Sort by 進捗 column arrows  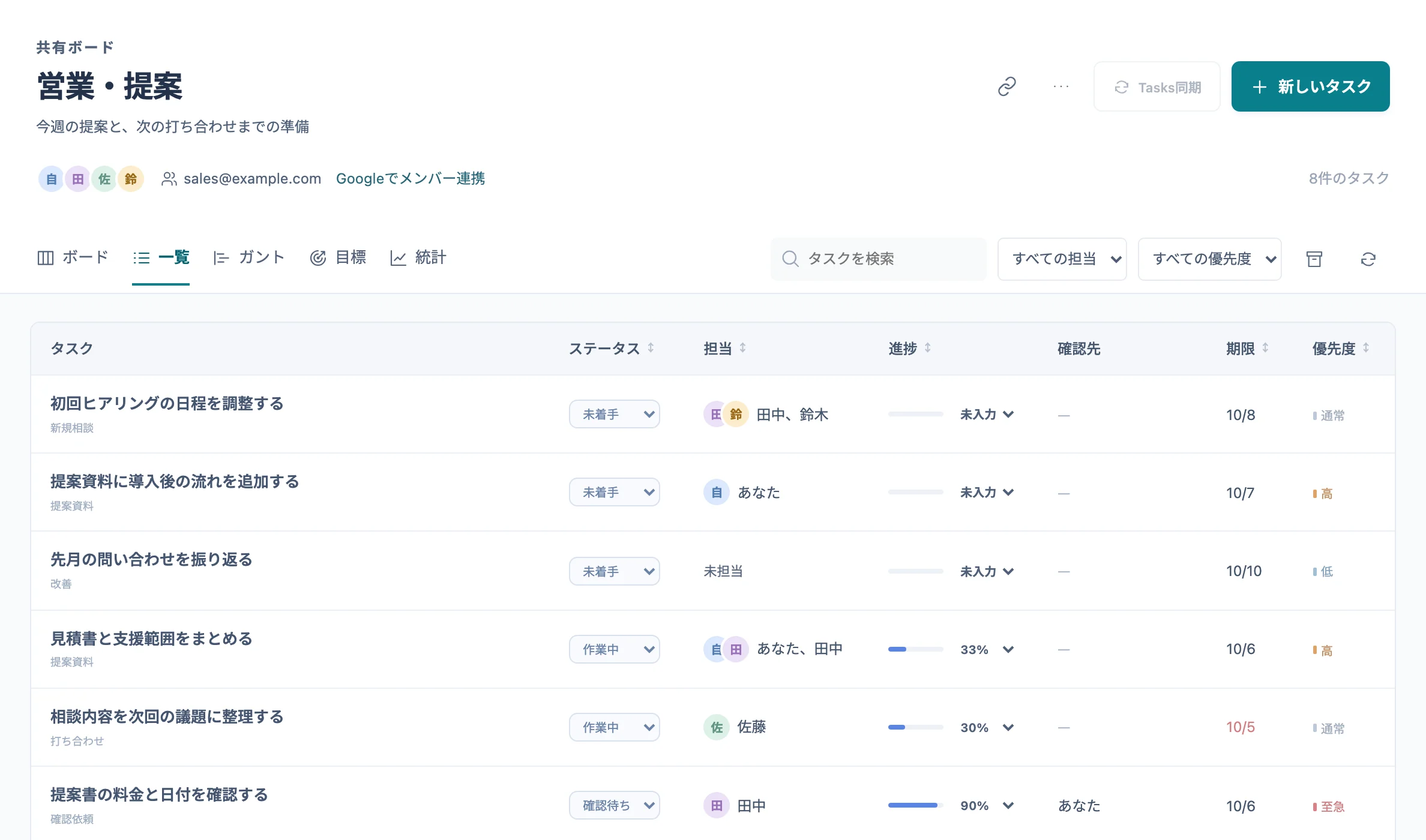point(928,348)
